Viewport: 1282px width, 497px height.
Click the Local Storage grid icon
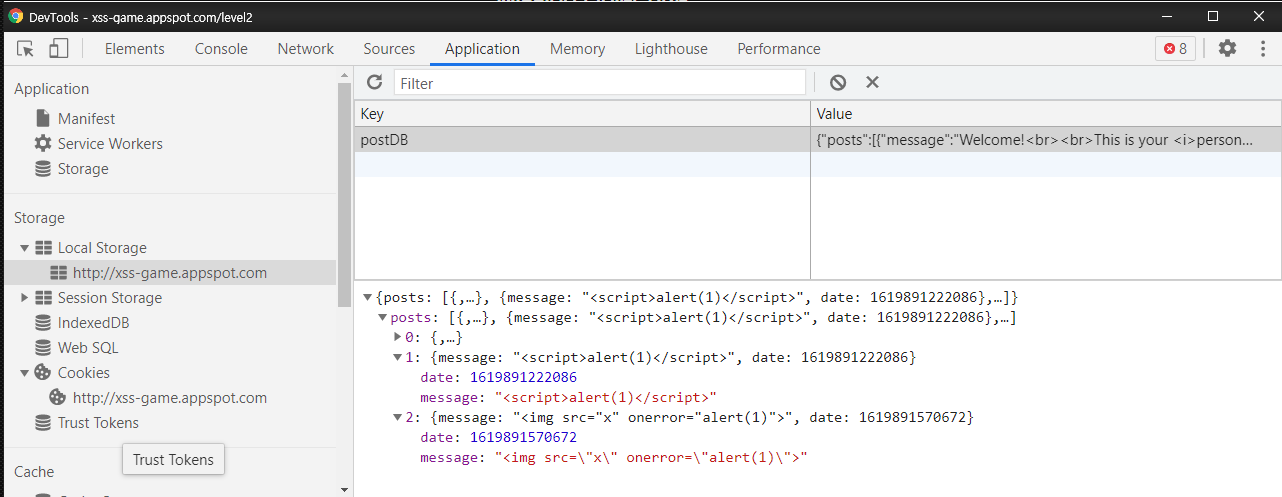click(x=43, y=247)
